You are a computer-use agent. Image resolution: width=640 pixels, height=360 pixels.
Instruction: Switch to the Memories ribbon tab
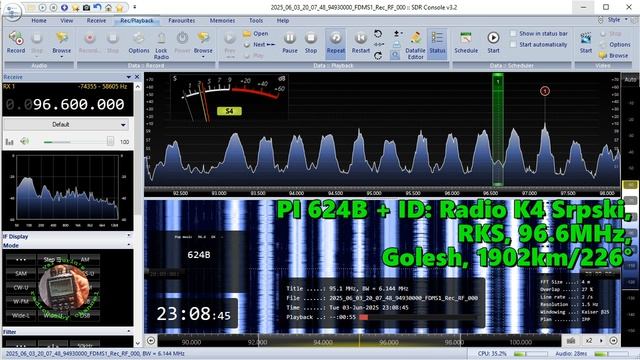coord(222,20)
